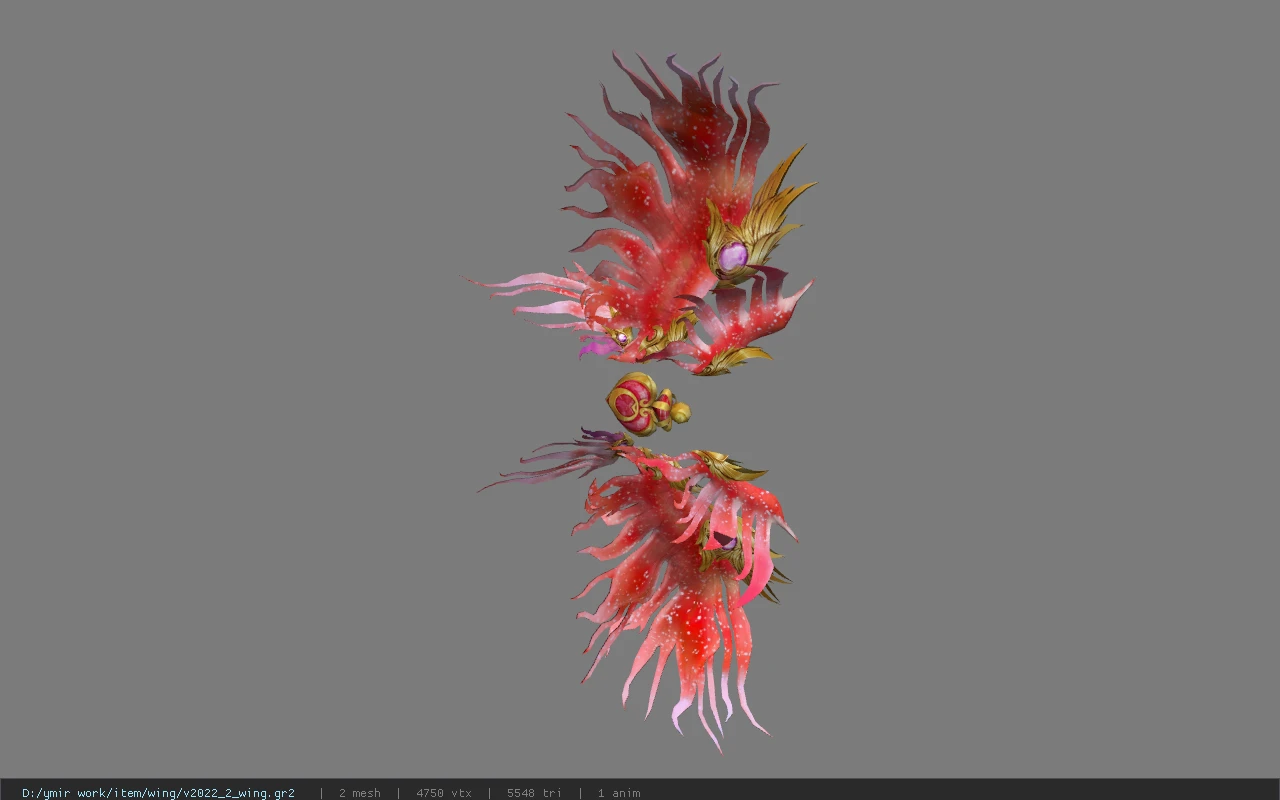Click the '4750 vtx' vertex count

(443, 793)
